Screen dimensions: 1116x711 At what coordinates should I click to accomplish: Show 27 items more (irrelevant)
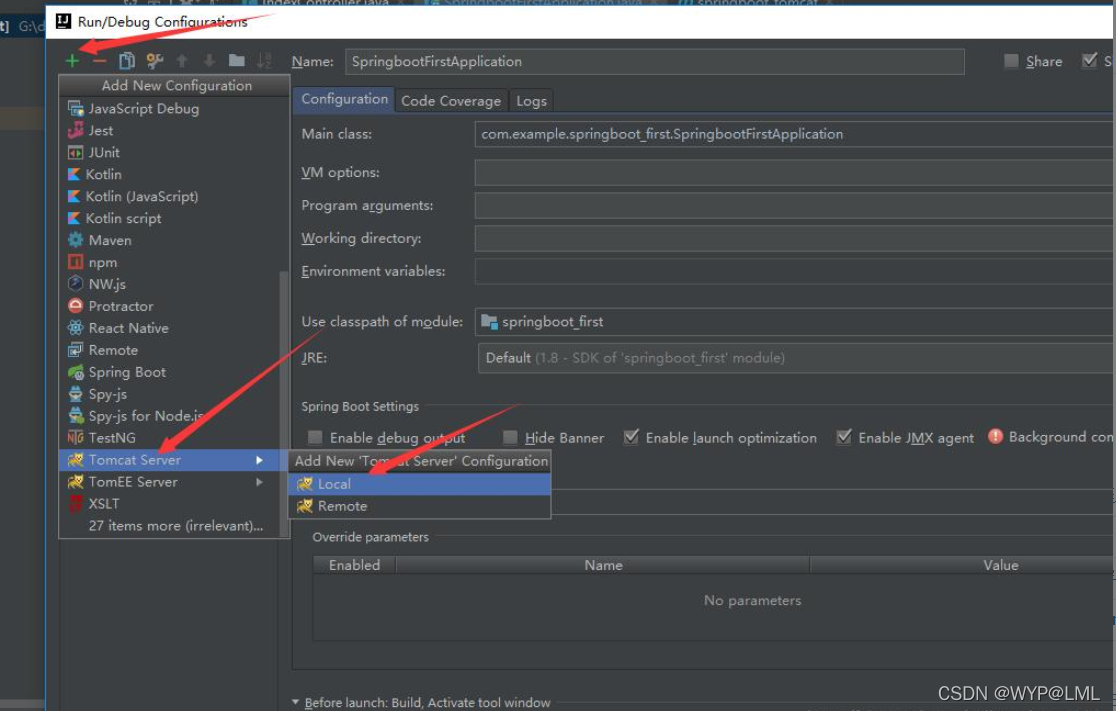(171, 526)
